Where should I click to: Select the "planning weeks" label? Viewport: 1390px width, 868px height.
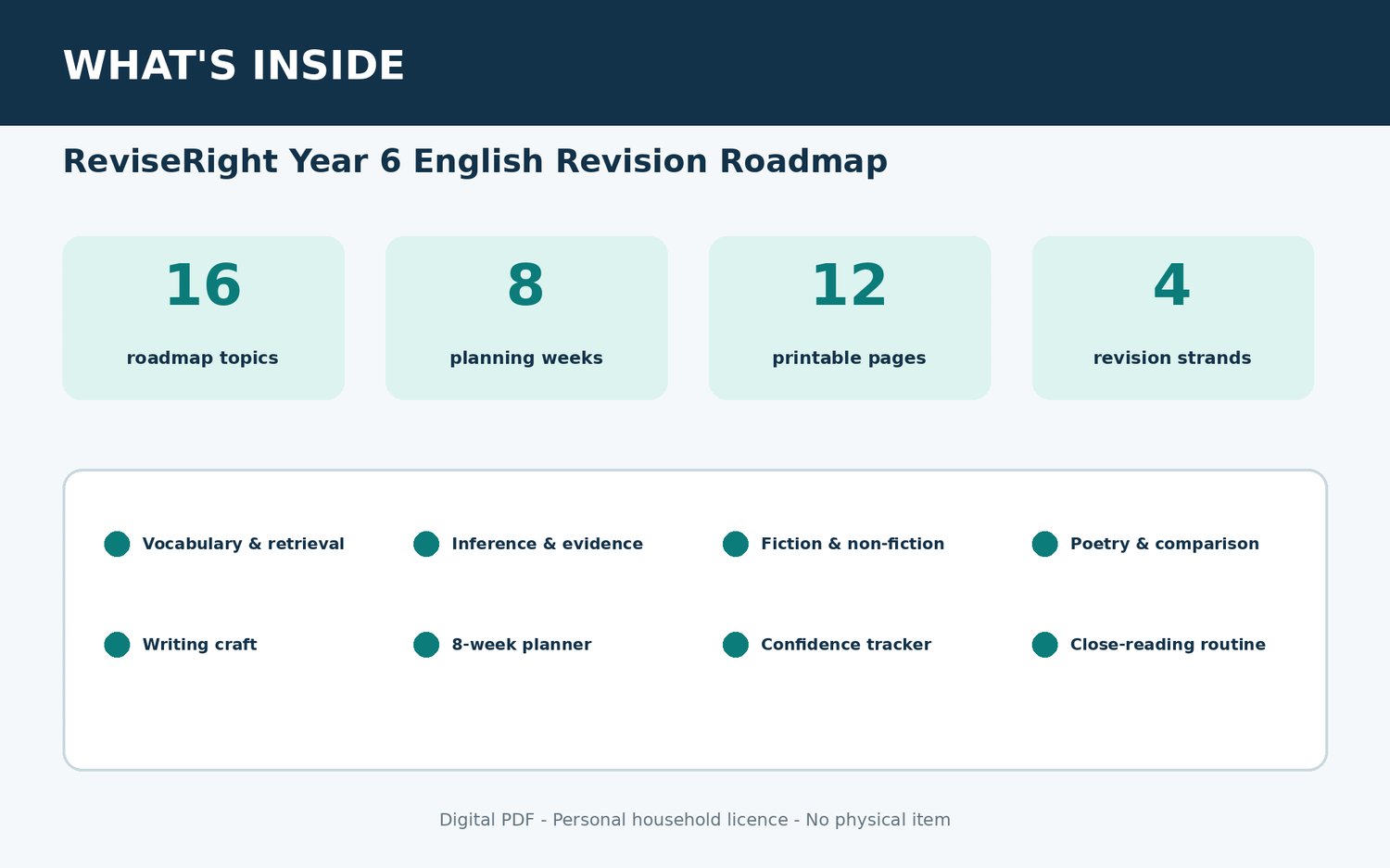coord(526,358)
